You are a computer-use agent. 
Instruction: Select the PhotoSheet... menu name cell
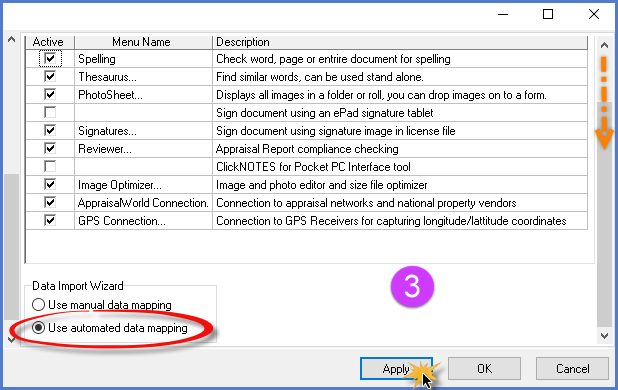pos(143,95)
